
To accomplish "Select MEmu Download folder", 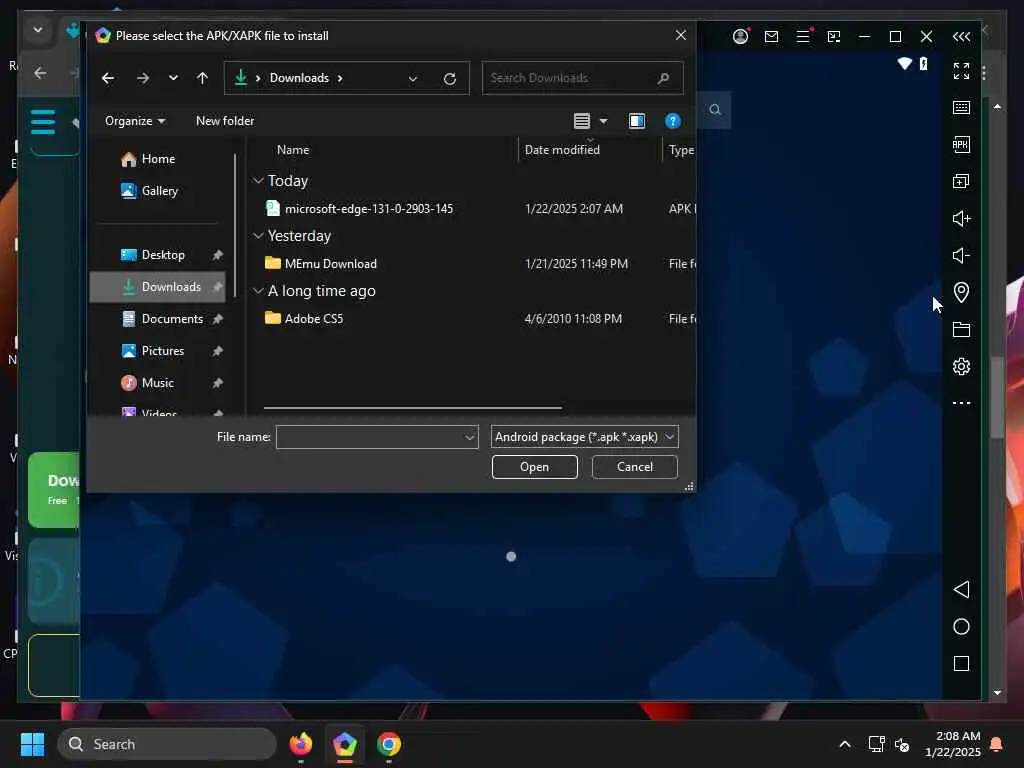I will point(330,263).
